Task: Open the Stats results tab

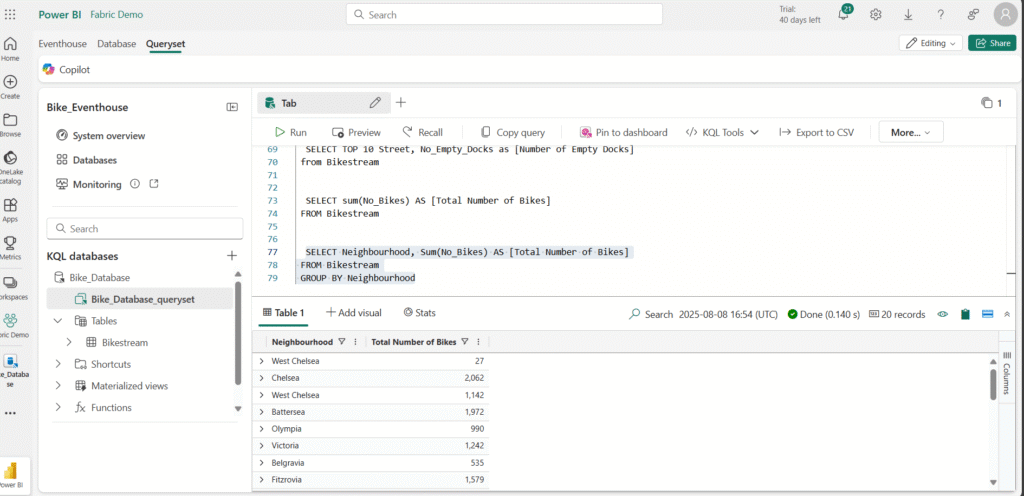Action: point(419,313)
